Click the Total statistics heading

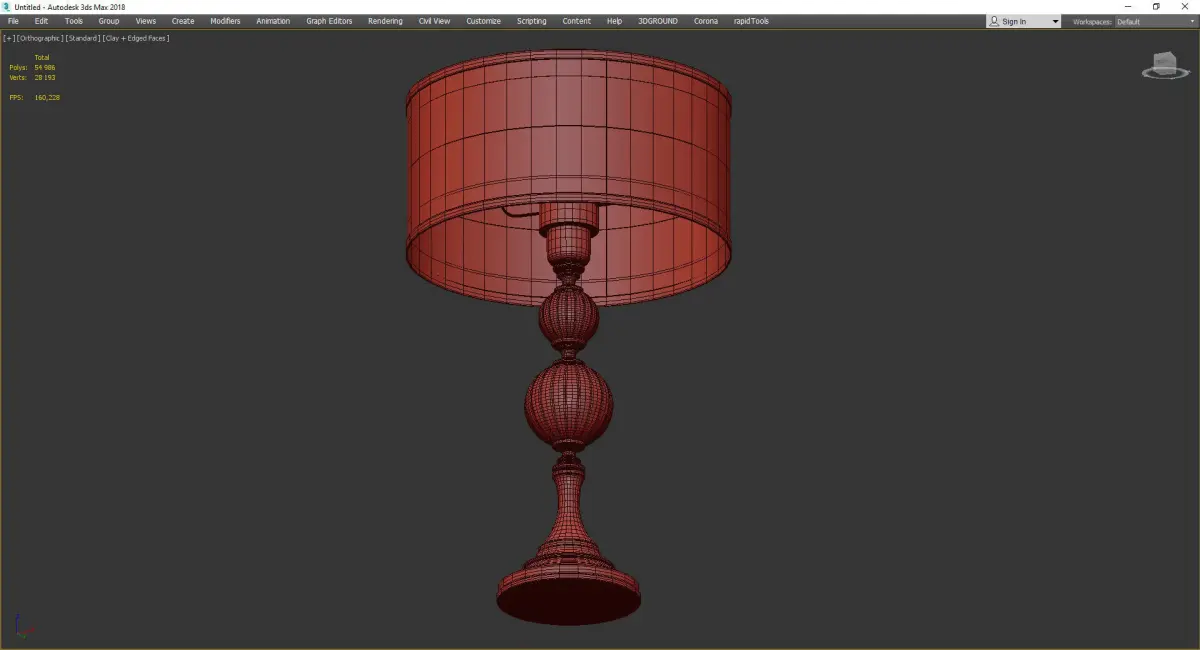click(42, 58)
